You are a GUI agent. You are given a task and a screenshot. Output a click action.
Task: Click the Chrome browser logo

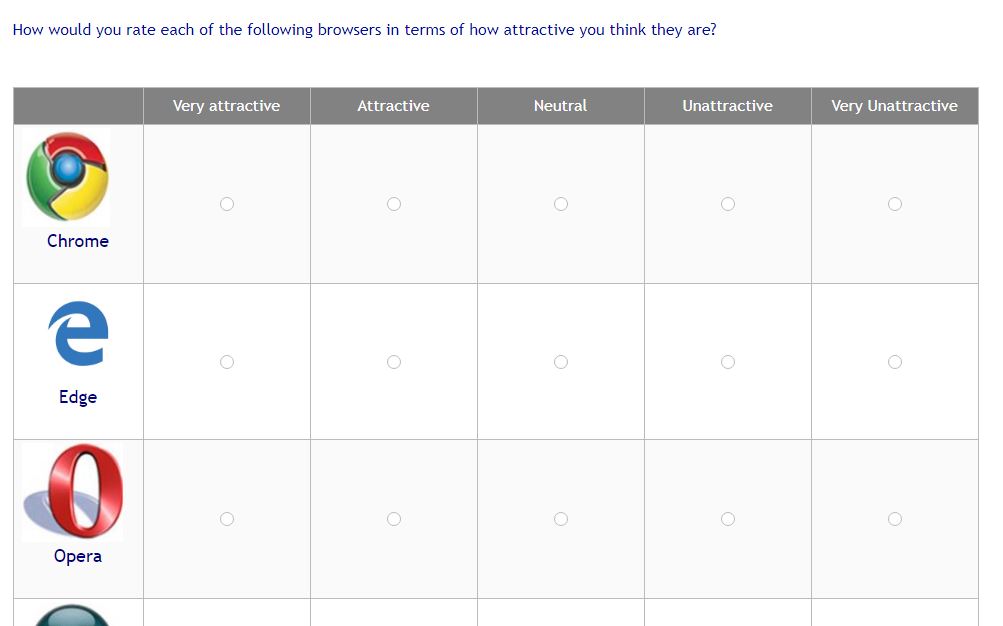coord(67,176)
